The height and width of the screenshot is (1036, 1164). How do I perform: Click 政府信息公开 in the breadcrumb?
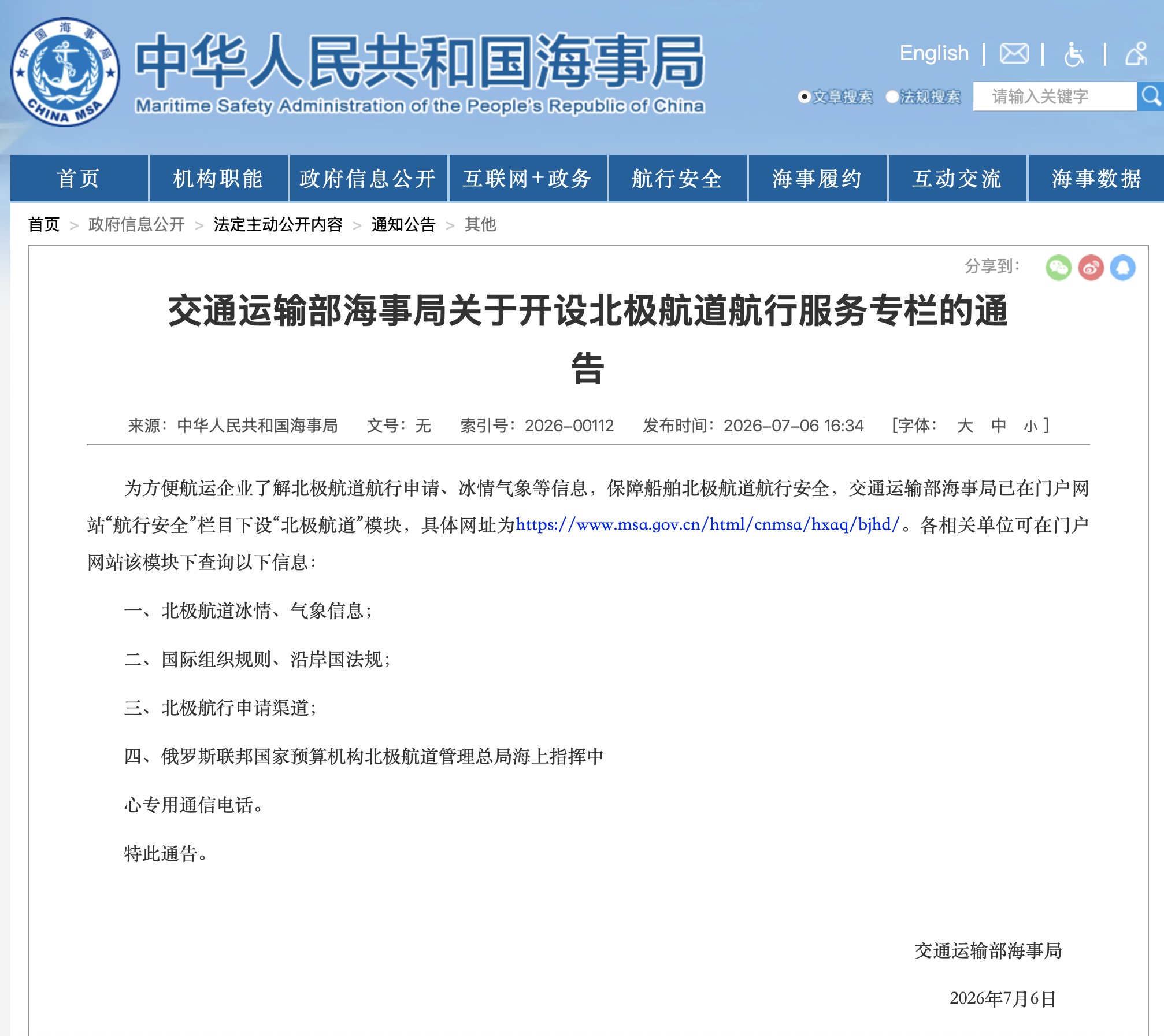tap(136, 224)
